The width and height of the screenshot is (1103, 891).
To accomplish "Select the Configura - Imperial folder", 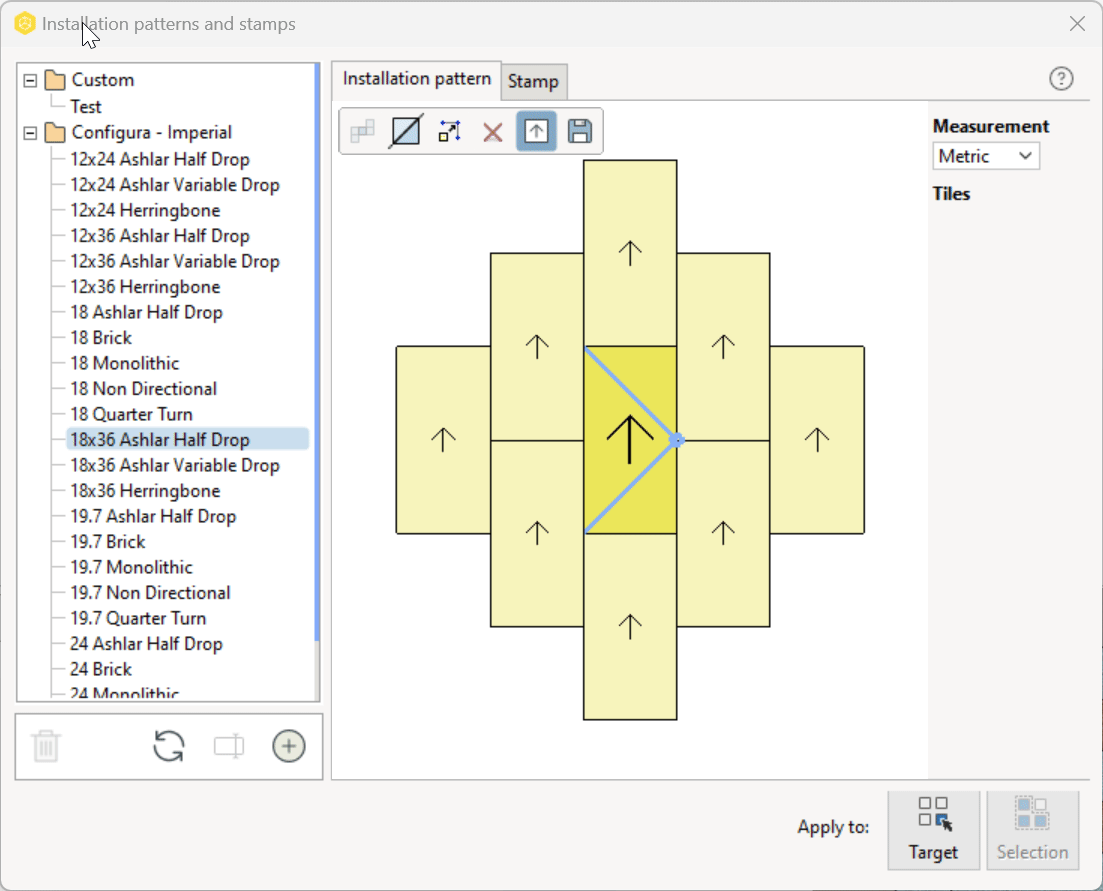I will tap(151, 132).
